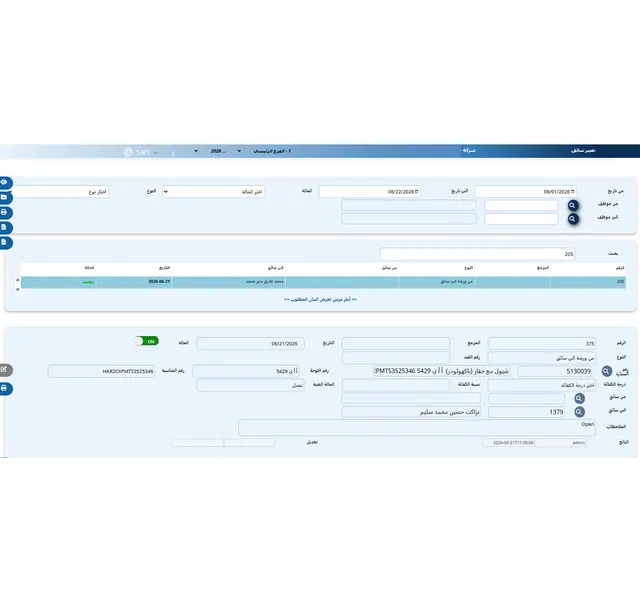Click search icon for 'من سائق' in detail form
The height and width of the screenshot is (602, 640).
pos(579,398)
